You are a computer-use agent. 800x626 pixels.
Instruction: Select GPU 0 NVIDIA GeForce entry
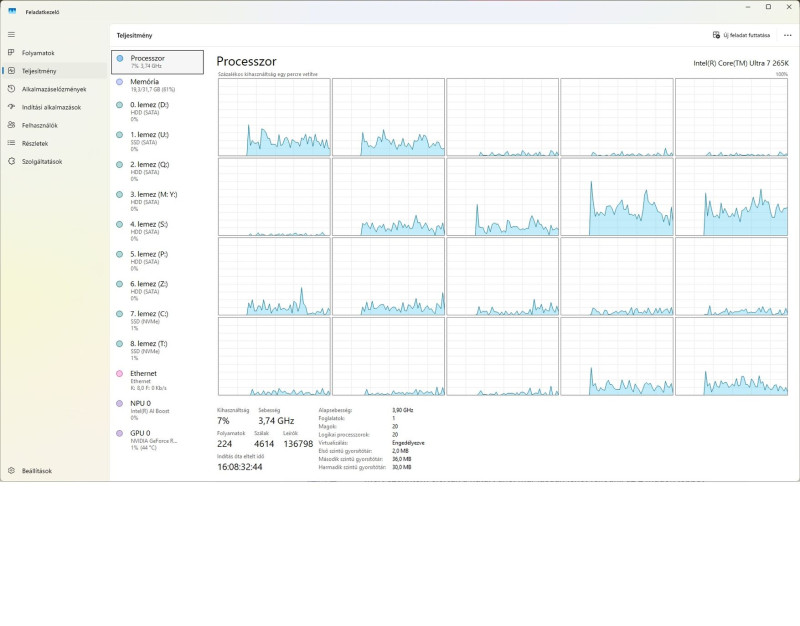(157, 440)
